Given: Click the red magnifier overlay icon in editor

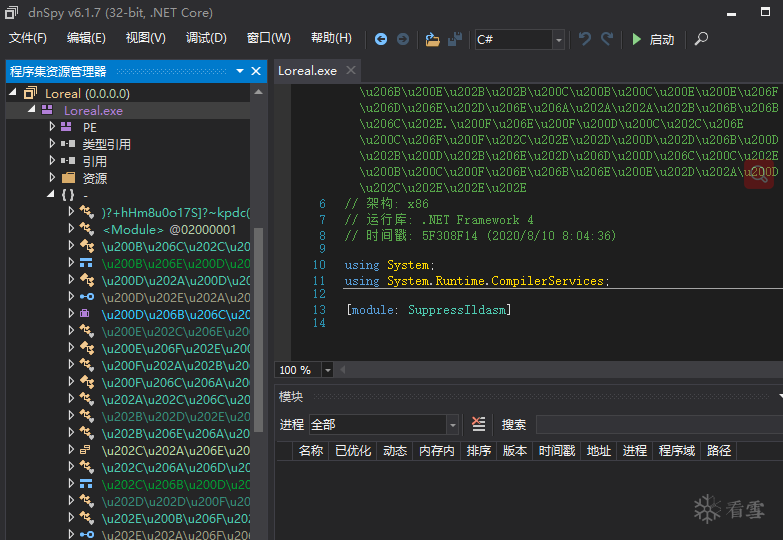Looking at the screenshot, I should tap(759, 174).
